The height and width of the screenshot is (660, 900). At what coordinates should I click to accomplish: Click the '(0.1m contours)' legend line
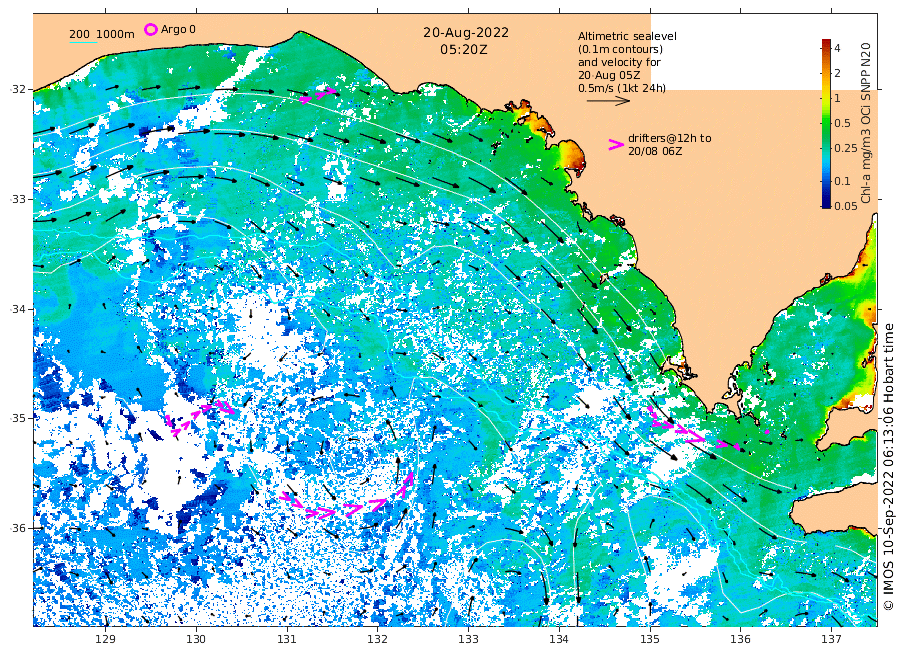620,49
